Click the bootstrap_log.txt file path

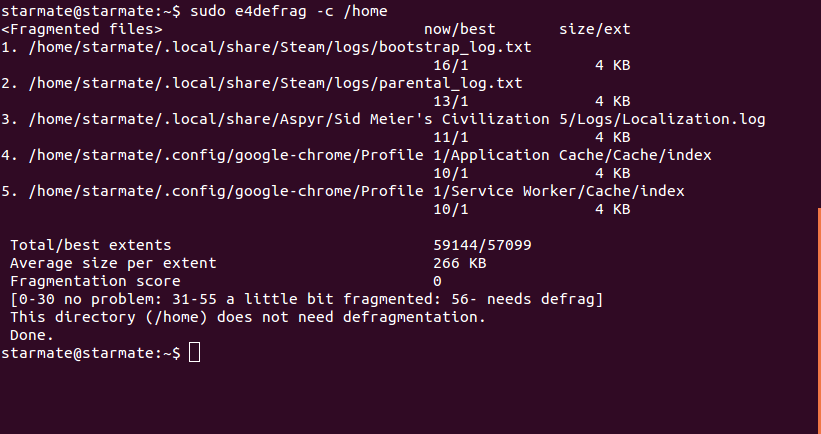pos(280,47)
